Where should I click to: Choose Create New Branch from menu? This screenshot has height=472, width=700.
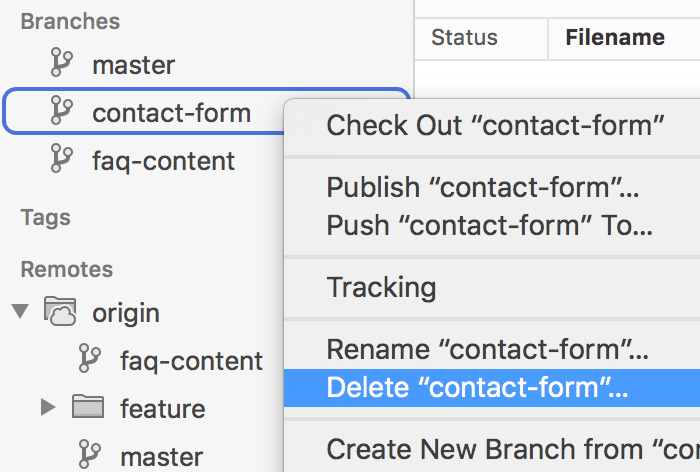[512, 450]
